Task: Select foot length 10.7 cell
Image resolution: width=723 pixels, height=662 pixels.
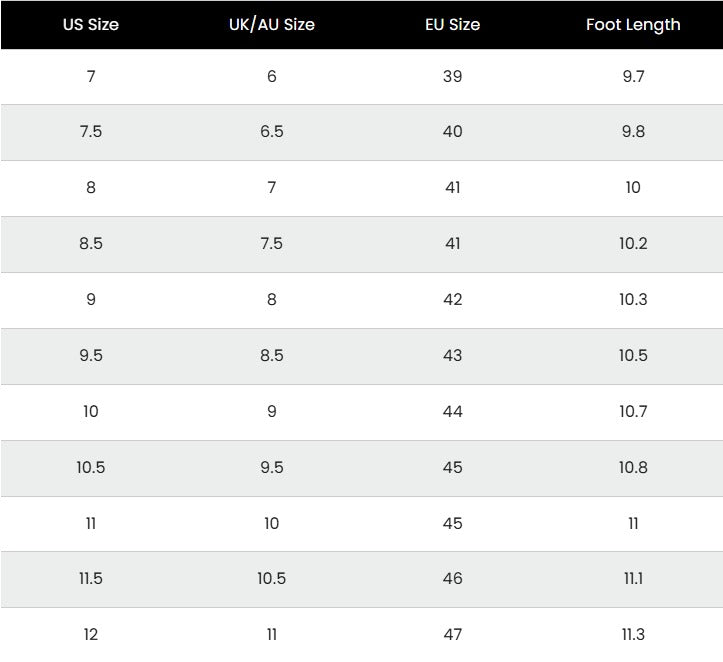Action: pyautogui.click(x=633, y=412)
